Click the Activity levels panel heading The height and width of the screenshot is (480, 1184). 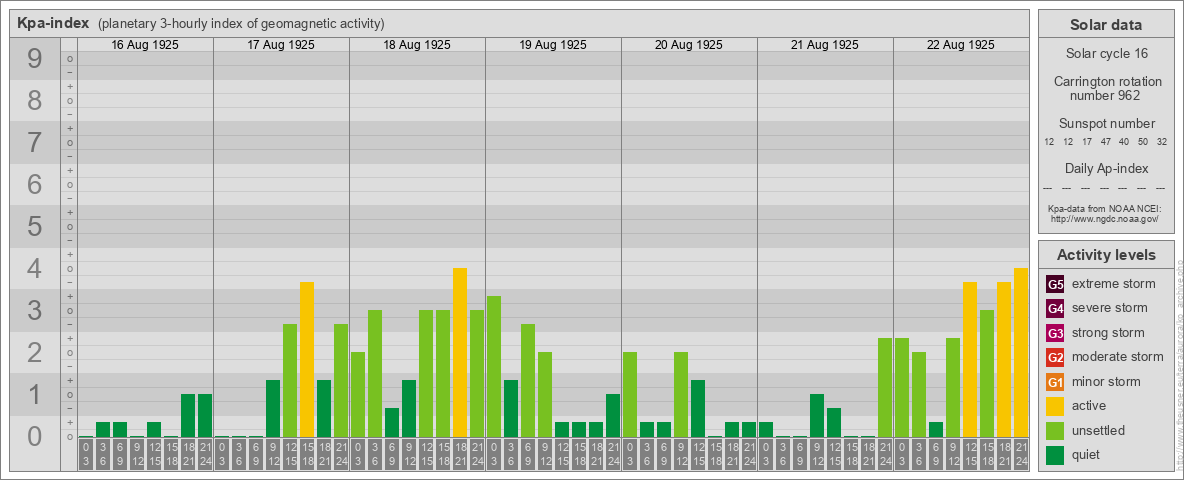point(1106,255)
